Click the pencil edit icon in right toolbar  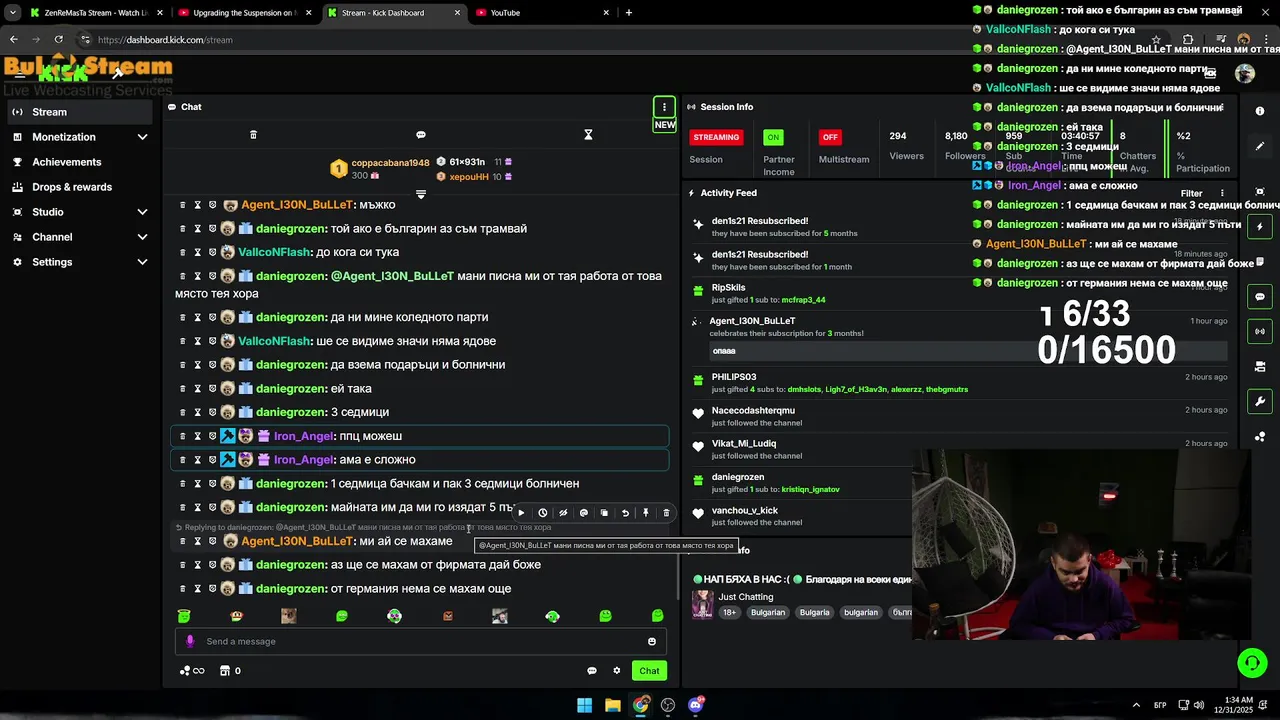coord(1260,146)
